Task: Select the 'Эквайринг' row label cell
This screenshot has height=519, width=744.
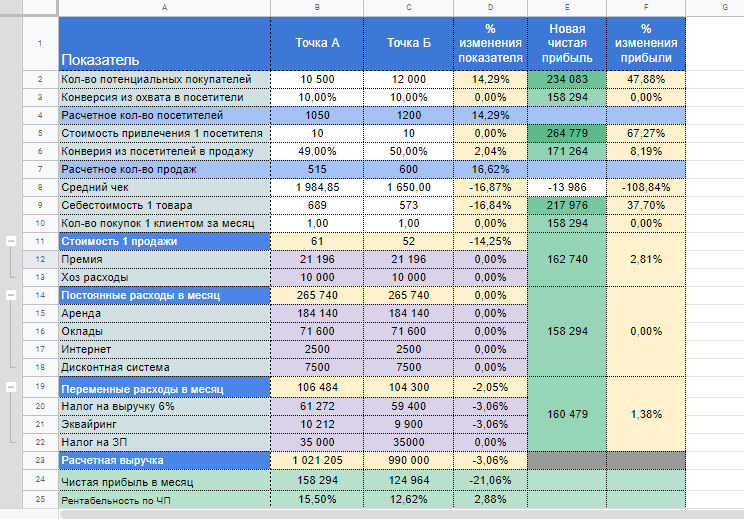Action: click(x=165, y=425)
